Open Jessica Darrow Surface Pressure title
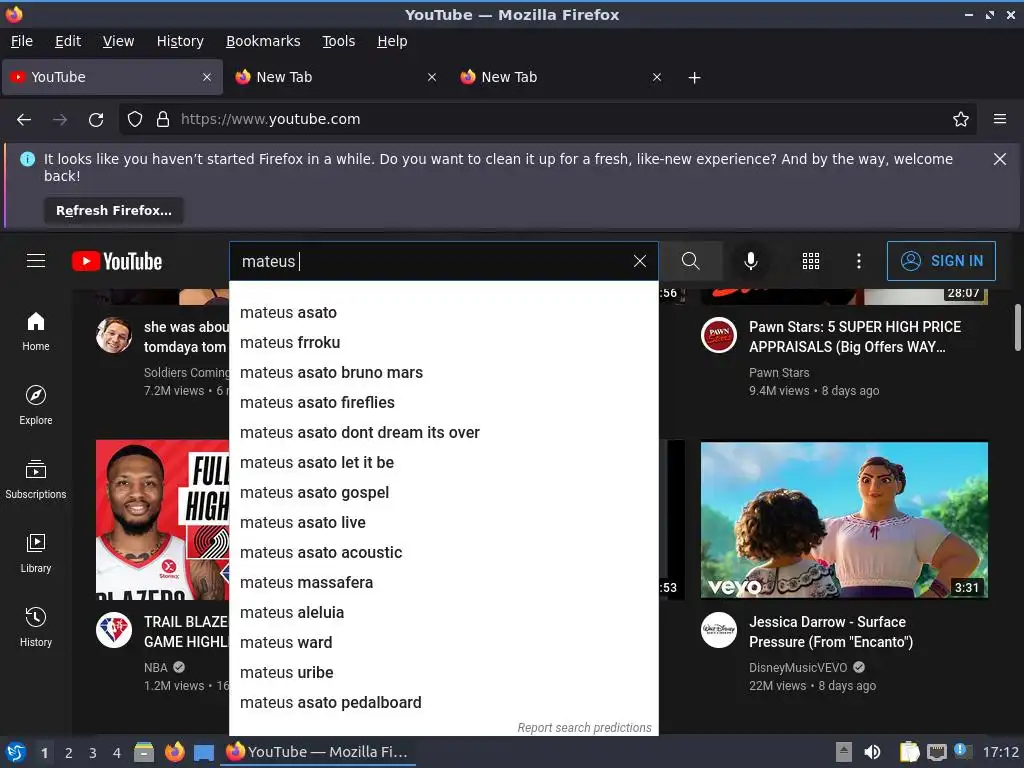 [831, 632]
